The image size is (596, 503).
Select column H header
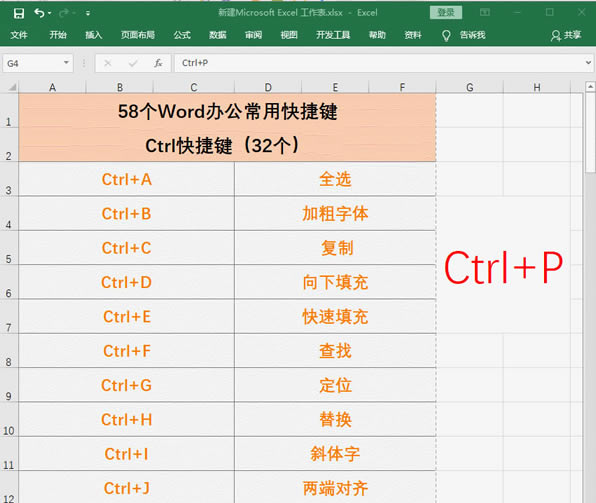(537, 87)
